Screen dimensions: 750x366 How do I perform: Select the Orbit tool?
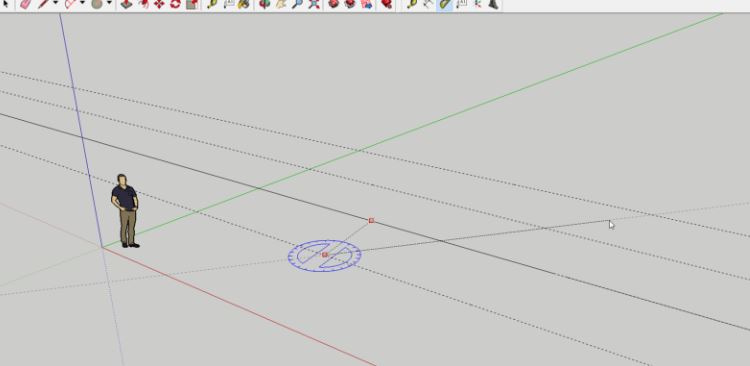(x=264, y=5)
